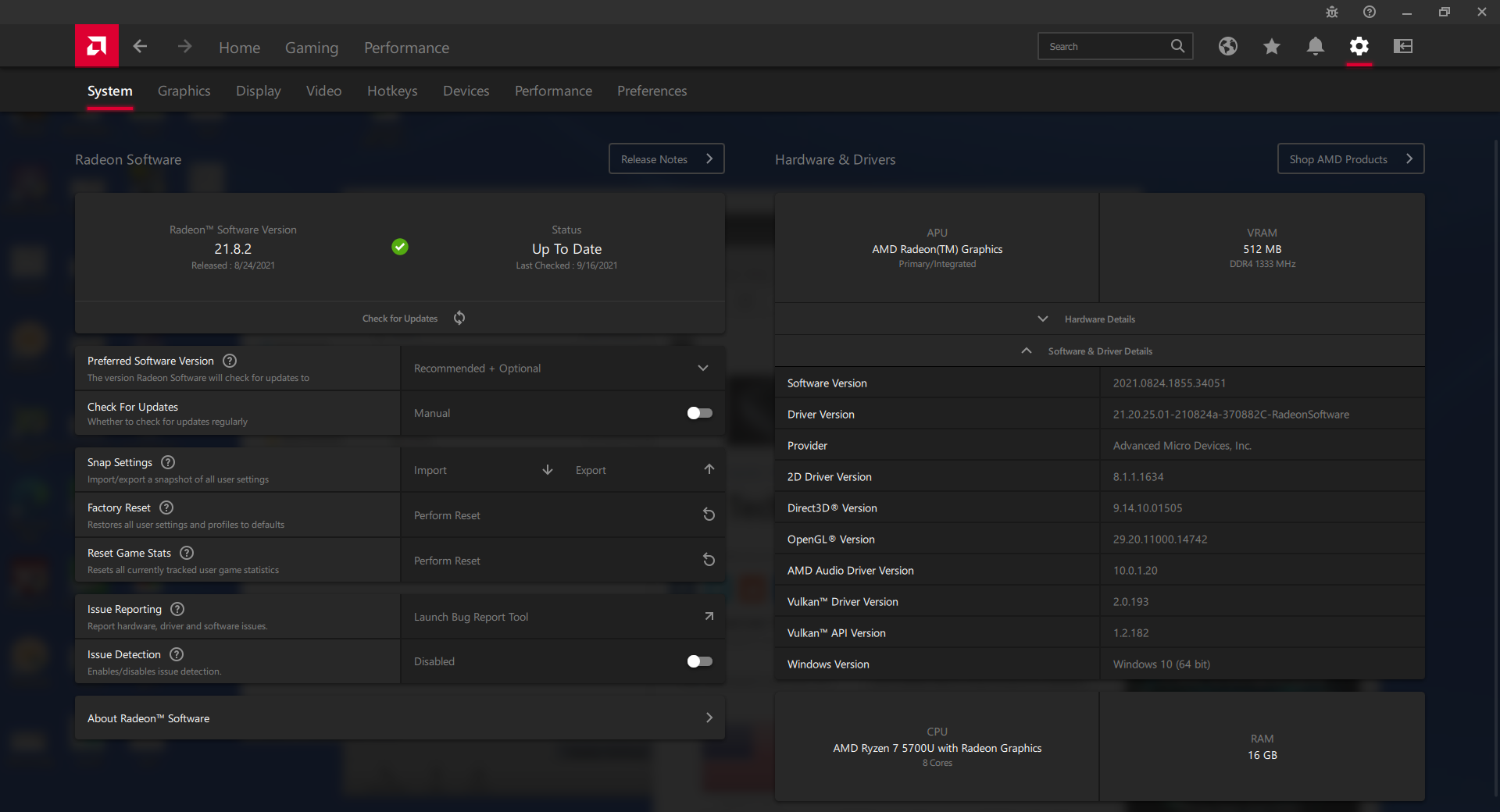Viewport: 1500px width, 812px height.
Task: Switch to the Graphics tab
Action: [184, 91]
